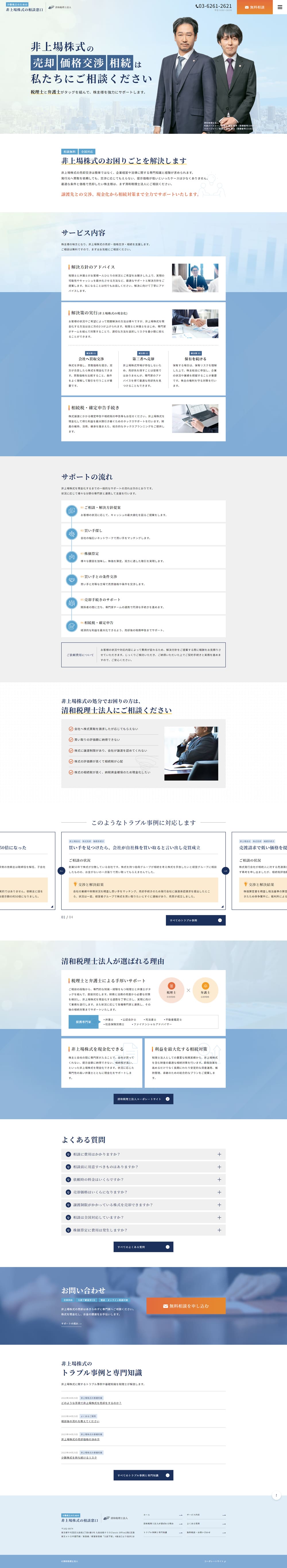
Task: Click Q icon beside 相談に費用はかかりますか？
Action: pos(69,1154)
